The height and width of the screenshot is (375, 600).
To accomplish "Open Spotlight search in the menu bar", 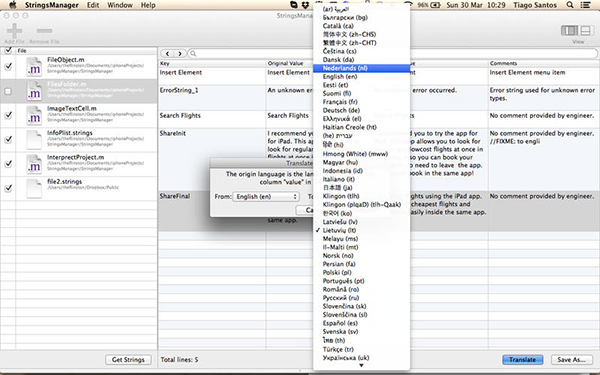I will [570, 5].
